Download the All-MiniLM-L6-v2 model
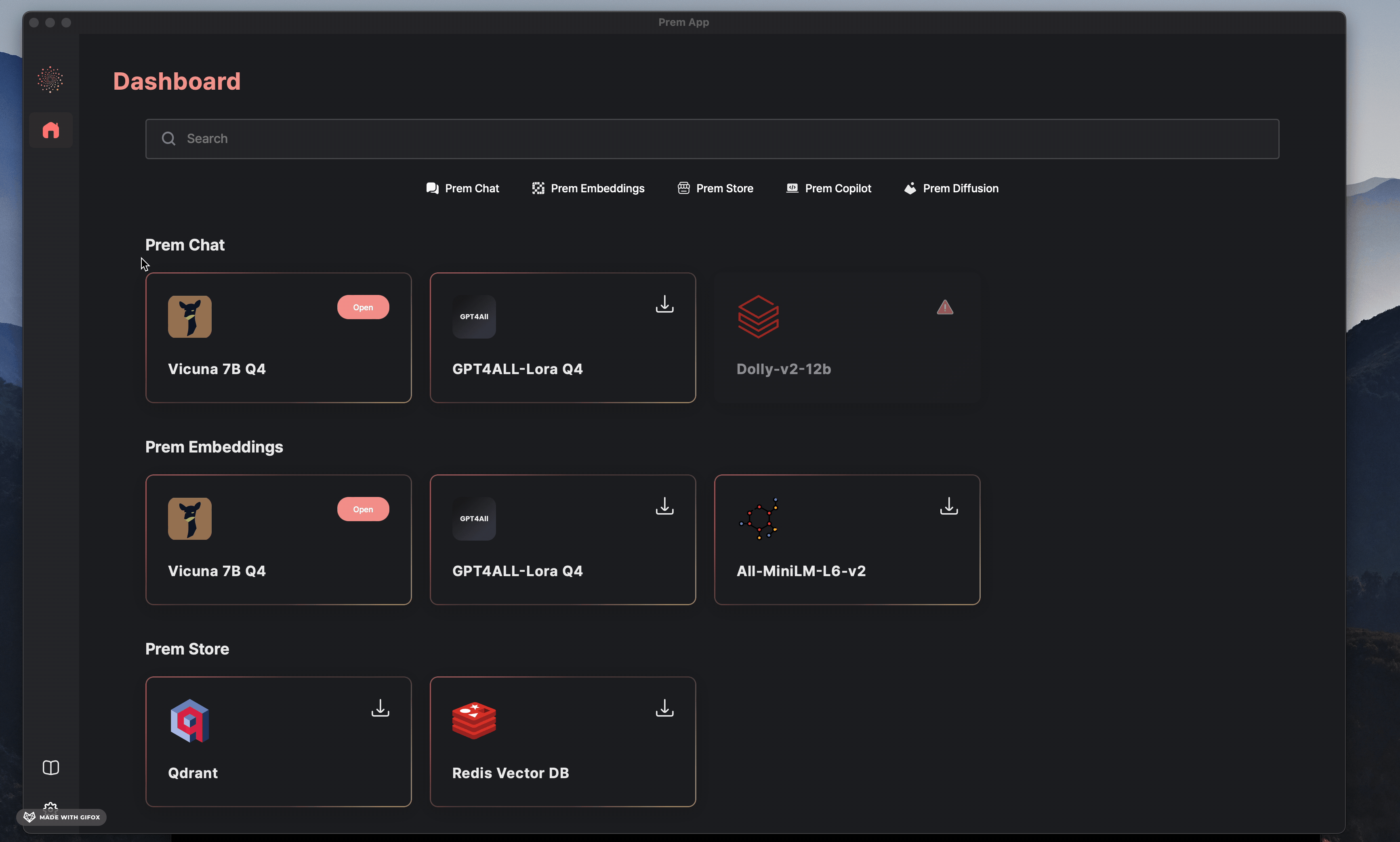The image size is (1400, 842). [x=948, y=506]
